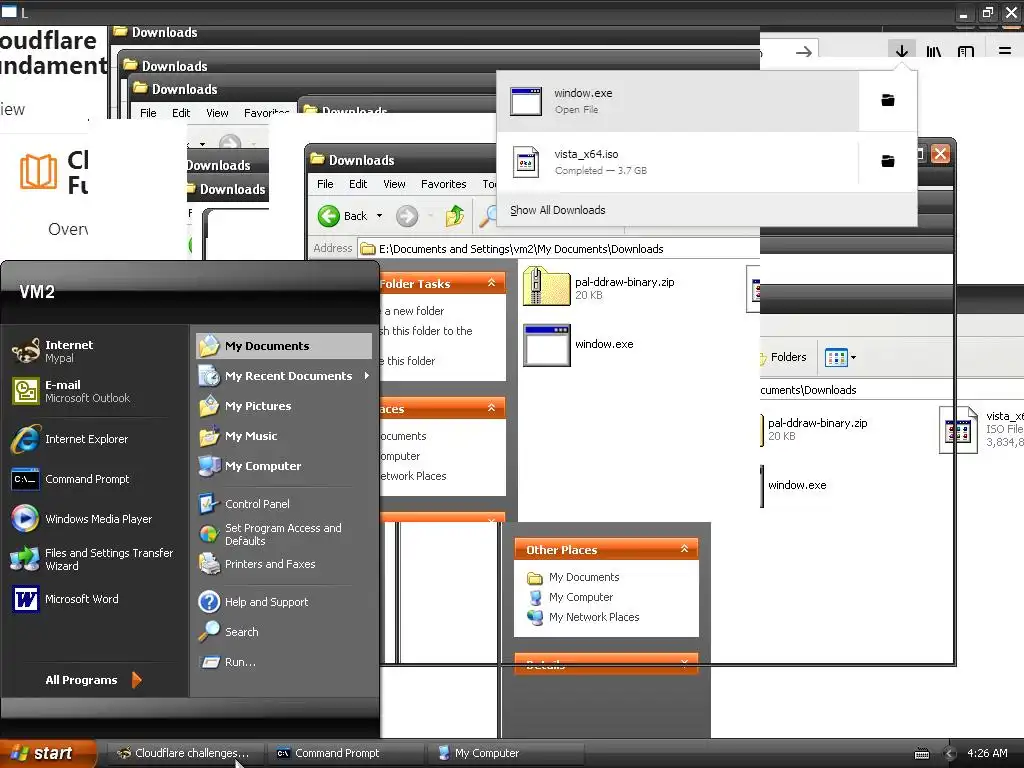Expand My Recent Documents submenu

point(283,376)
